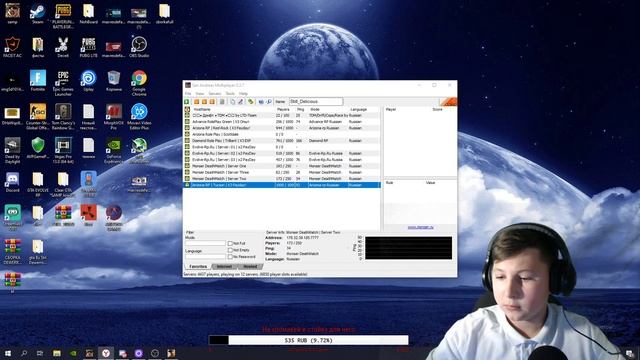The image size is (640, 360).
Task: Open Epic Games Launcher desktop icon
Action: pyautogui.click(x=63, y=83)
